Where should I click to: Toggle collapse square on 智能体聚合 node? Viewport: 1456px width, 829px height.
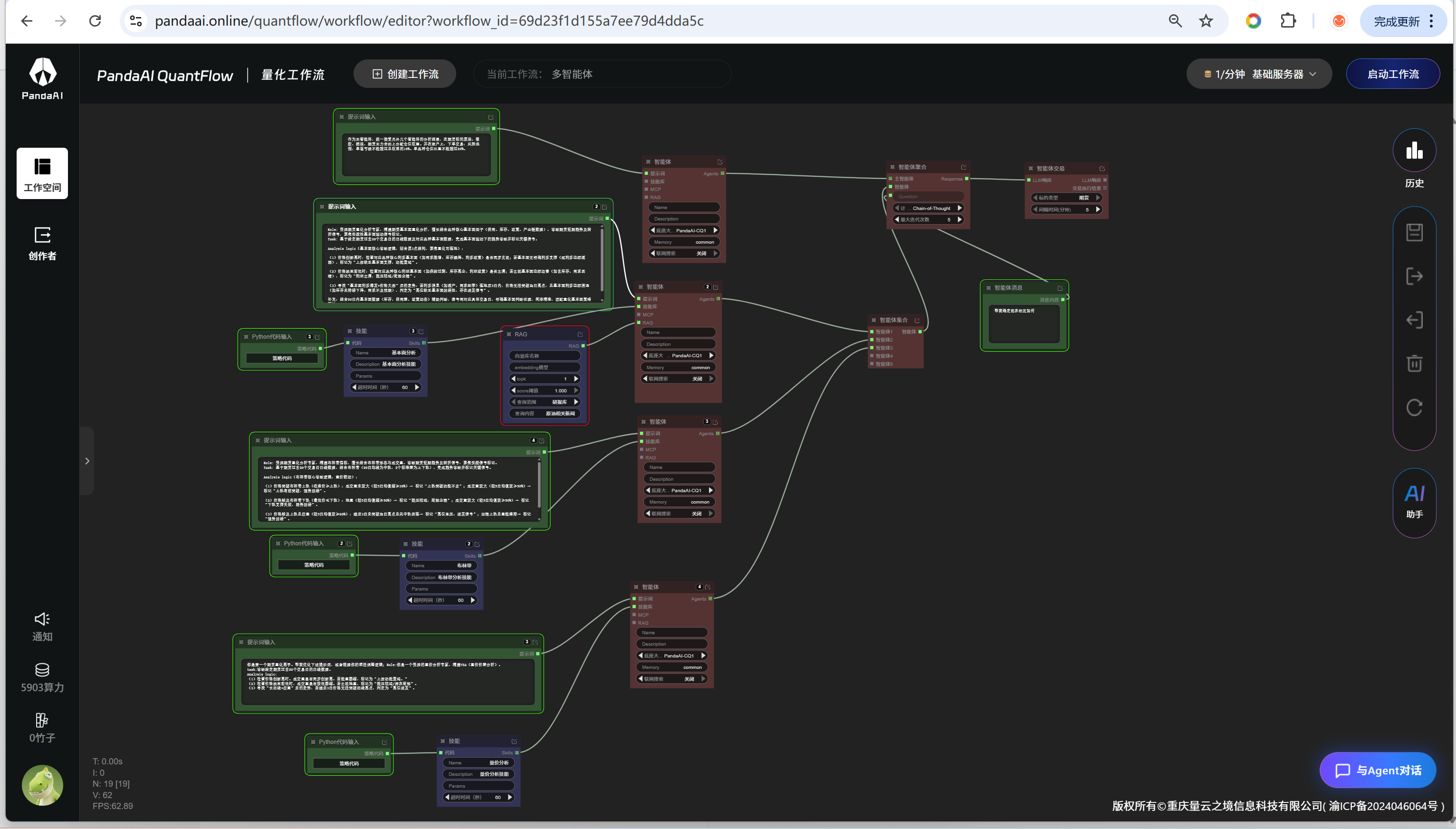[892, 167]
